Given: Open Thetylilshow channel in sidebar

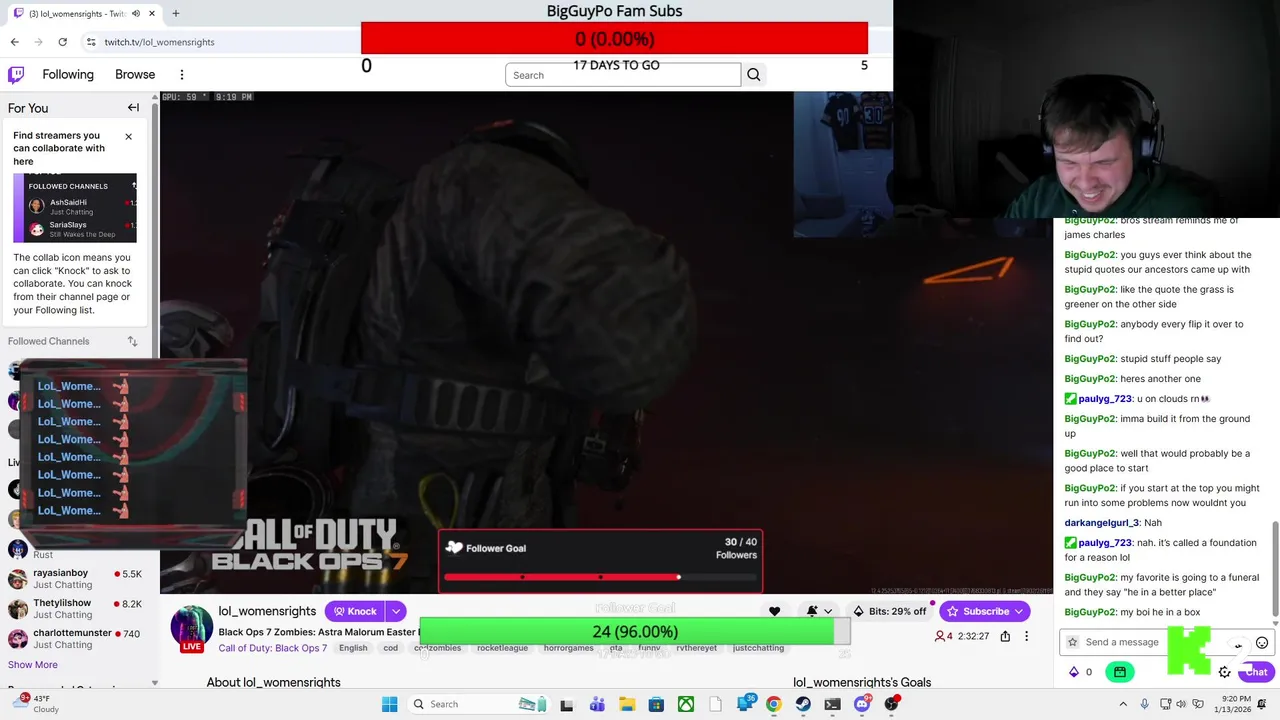Looking at the screenshot, I should tap(75, 608).
